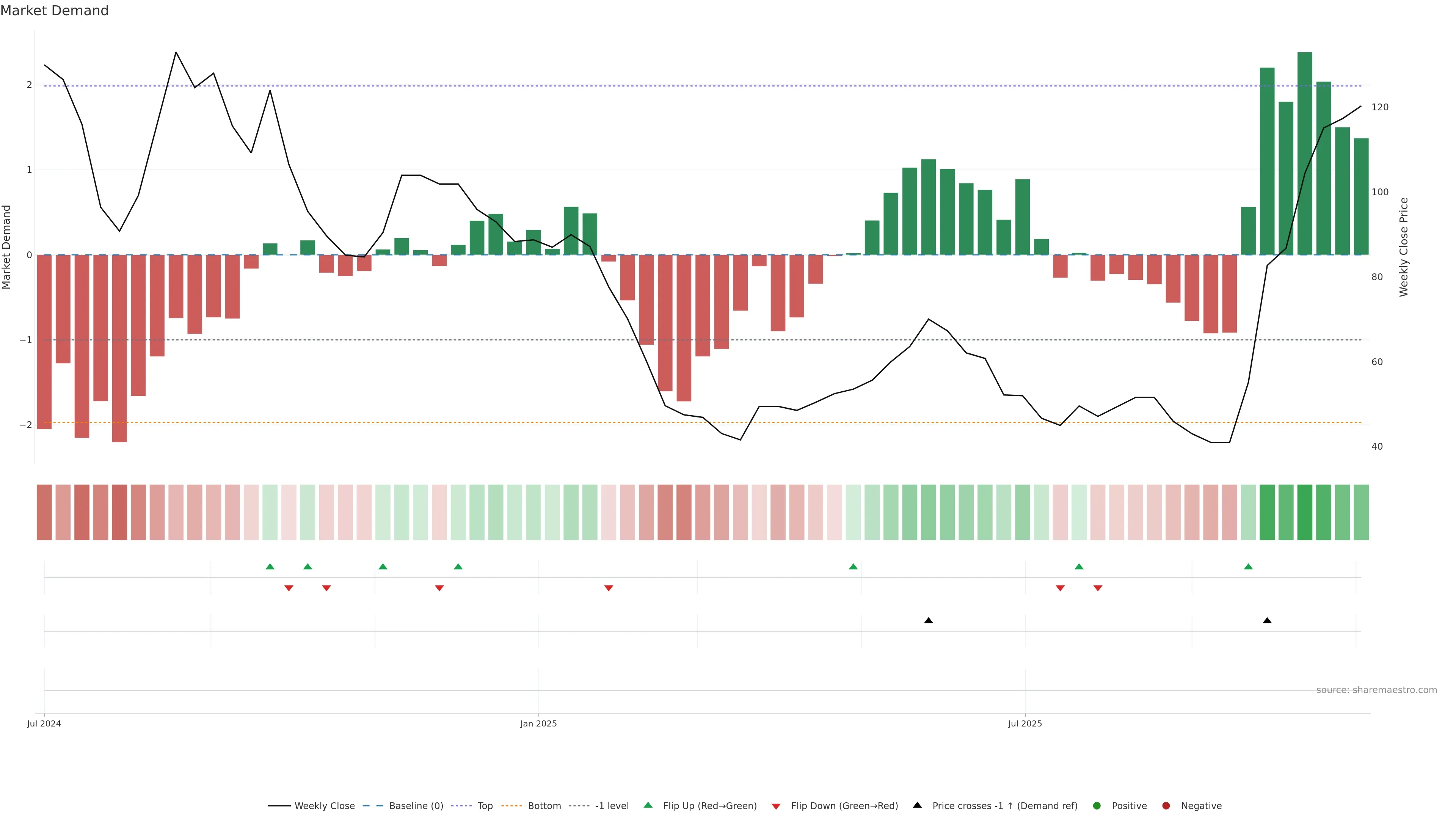The height and width of the screenshot is (819, 1456).
Task: Toggle the Top legend entry
Action: [485, 805]
